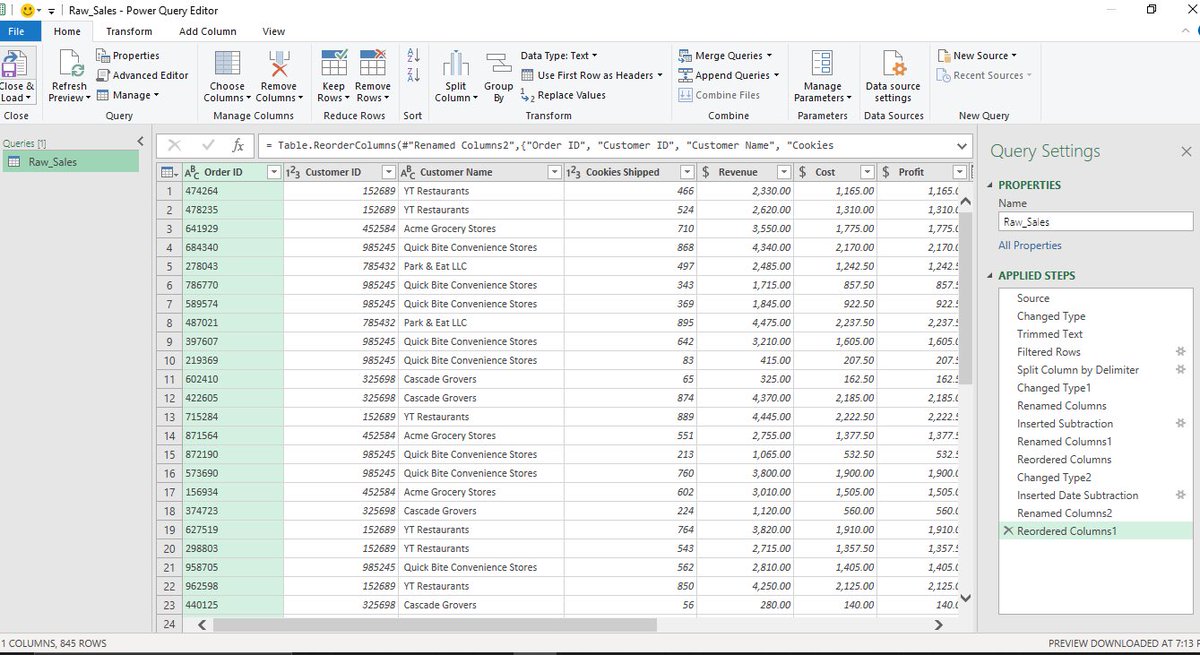Click the table corner icon in grid header
This screenshot has height=655, width=1200.
pyautogui.click(x=170, y=172)
